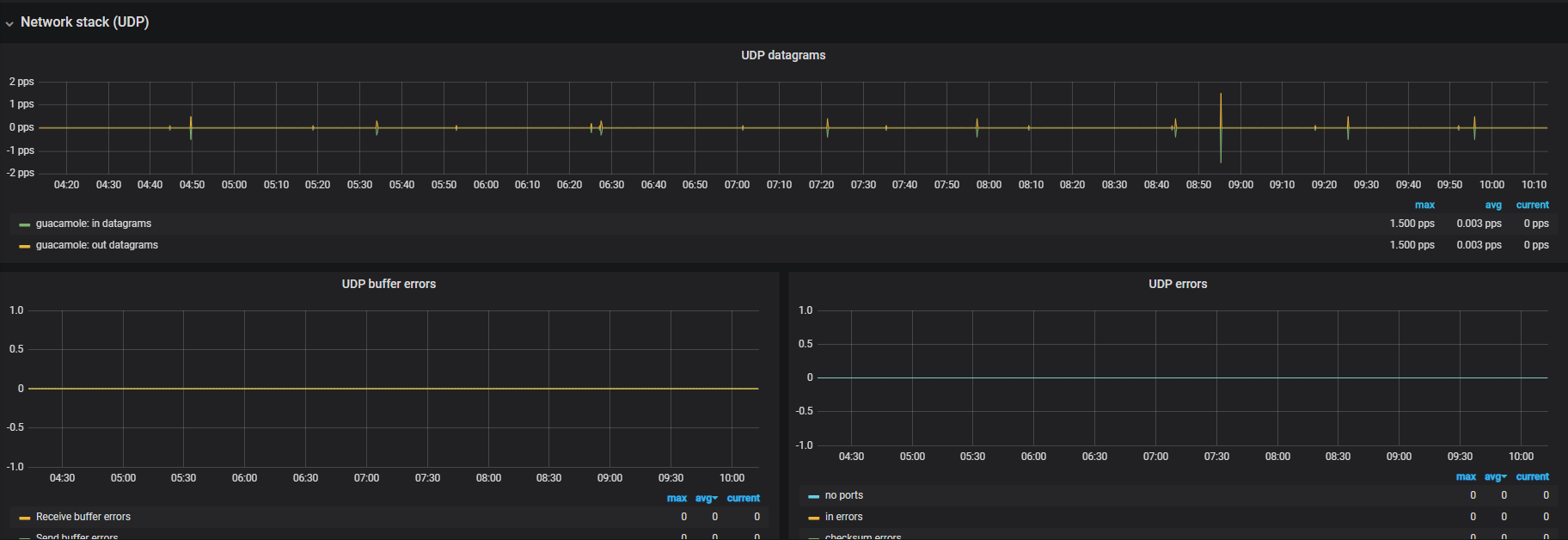This screenshot has height=540, width=1568.
Task: Sort UDP buffer errors legend by max
Action: click(x=677, y=498)
